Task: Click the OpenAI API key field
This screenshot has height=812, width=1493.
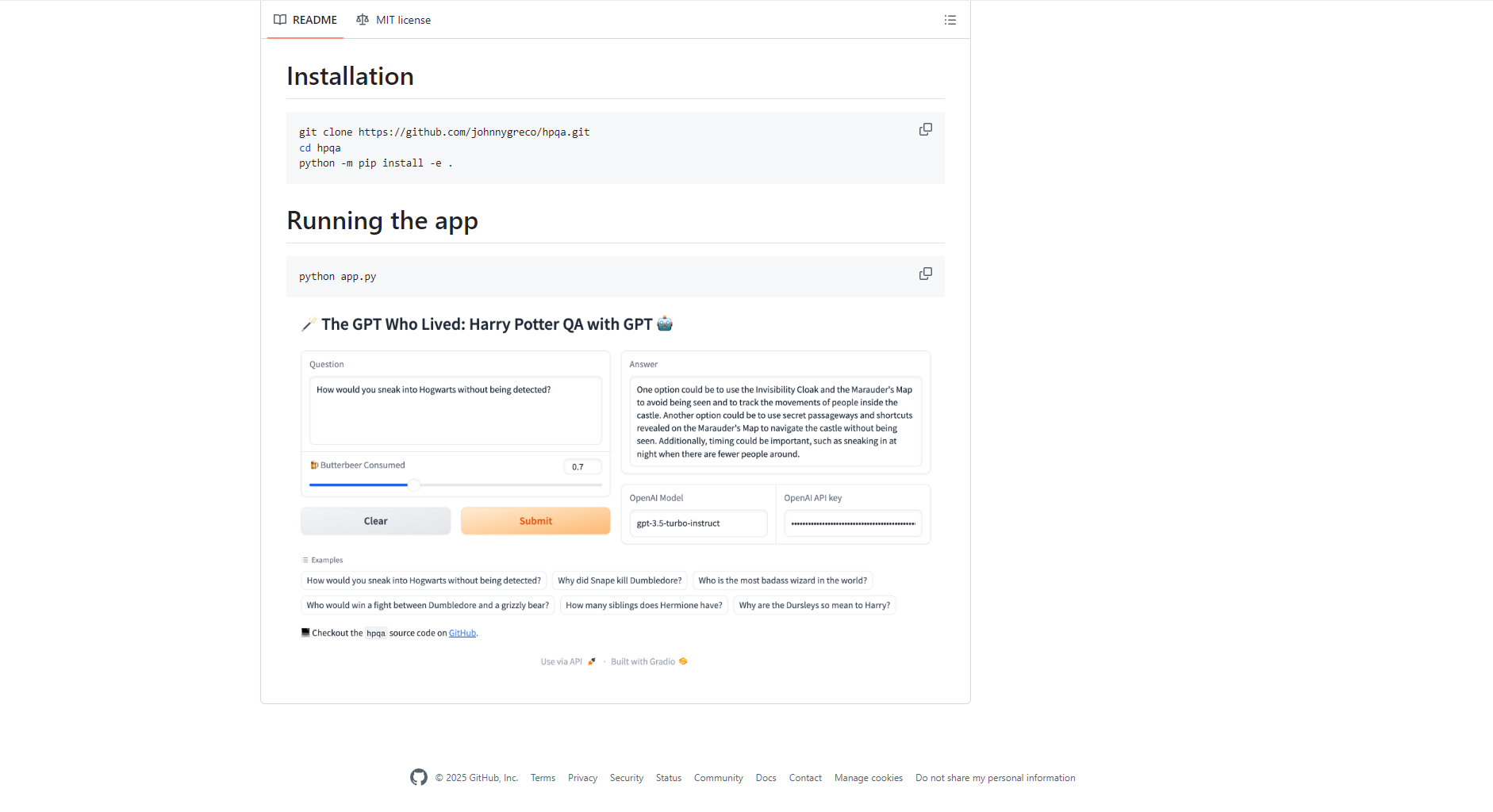Action: coord(852,523)
